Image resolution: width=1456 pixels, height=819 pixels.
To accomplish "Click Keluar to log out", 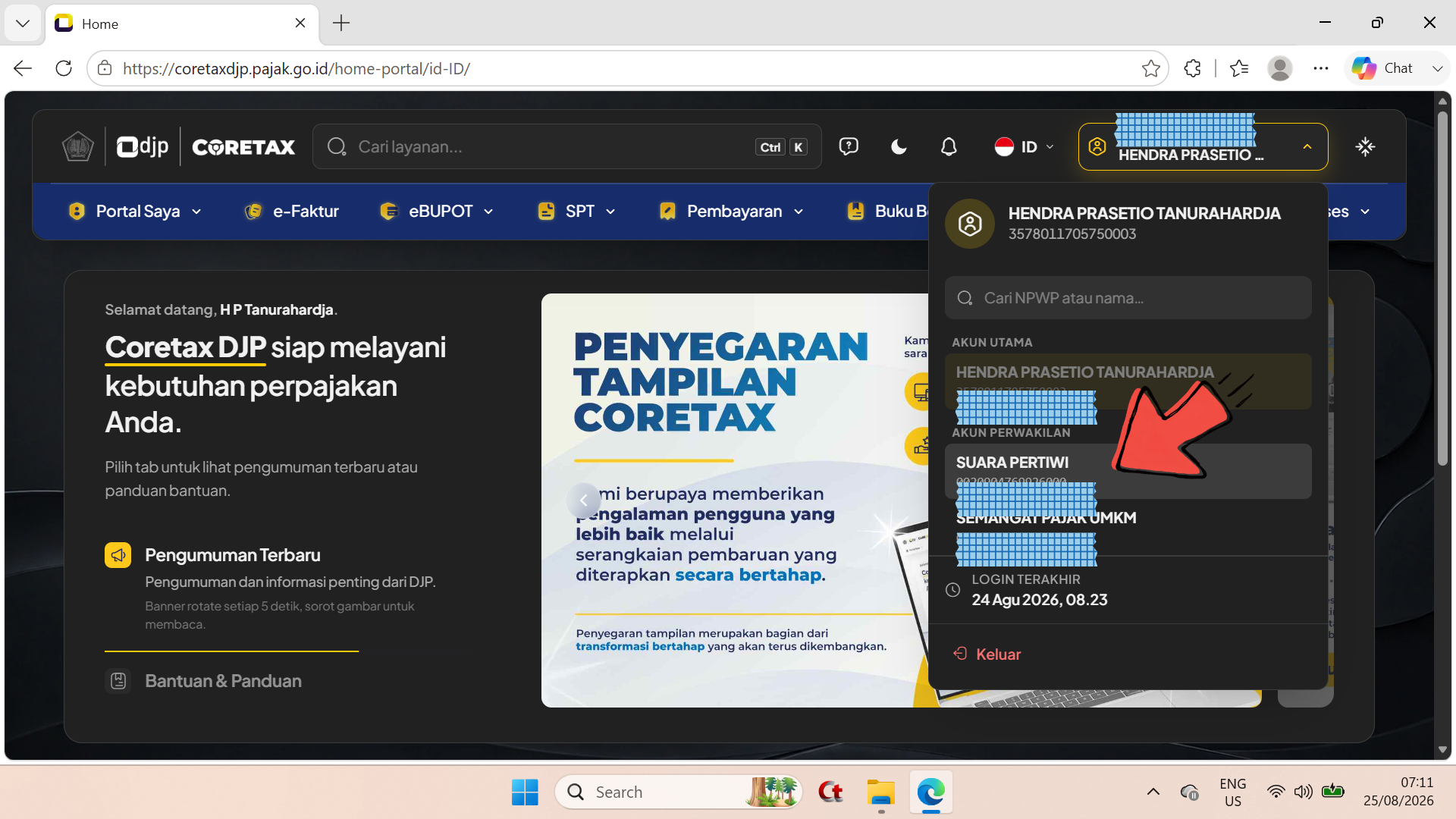I will pos(988,654).
